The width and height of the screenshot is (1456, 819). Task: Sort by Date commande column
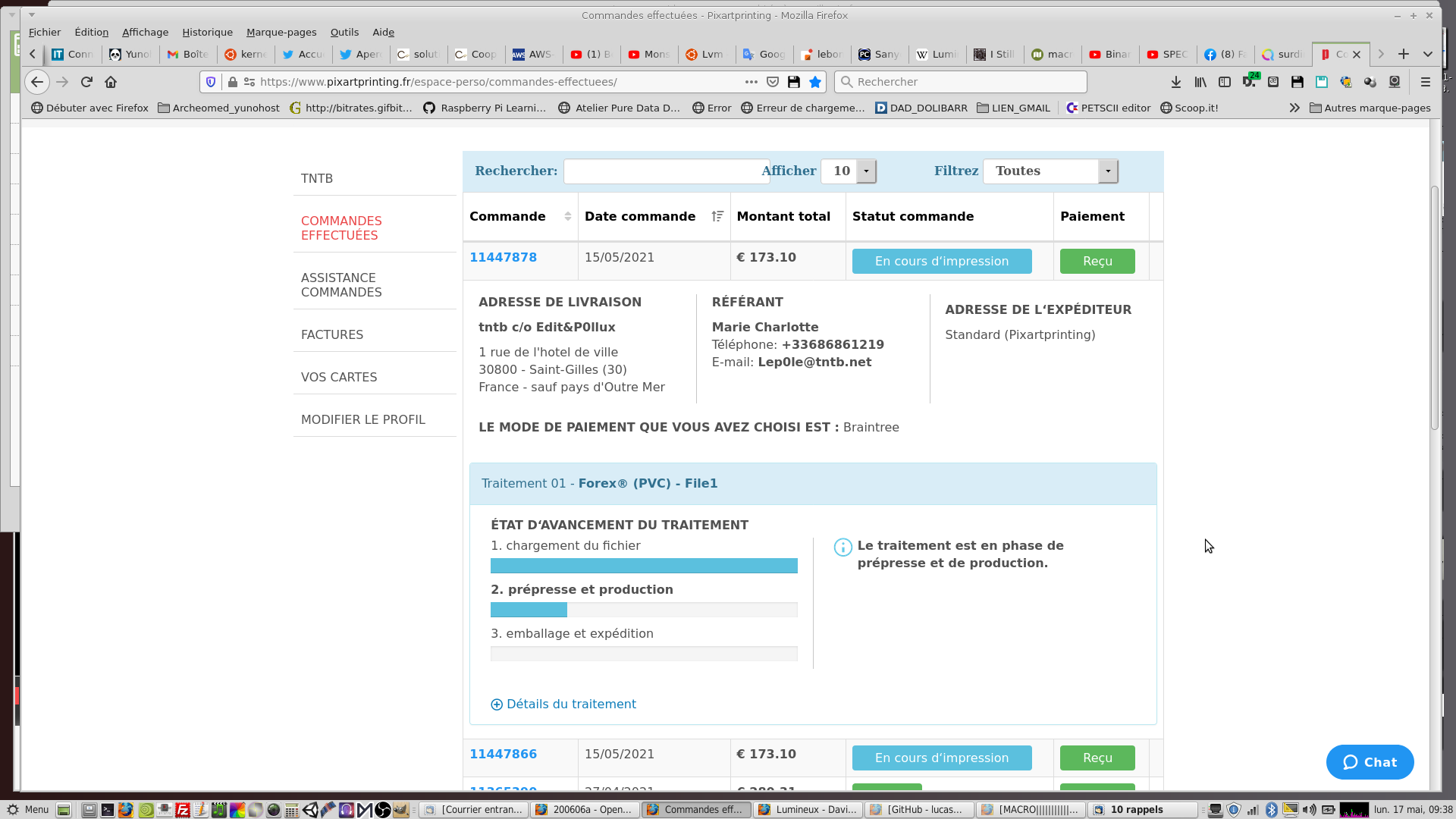point(717,217)
